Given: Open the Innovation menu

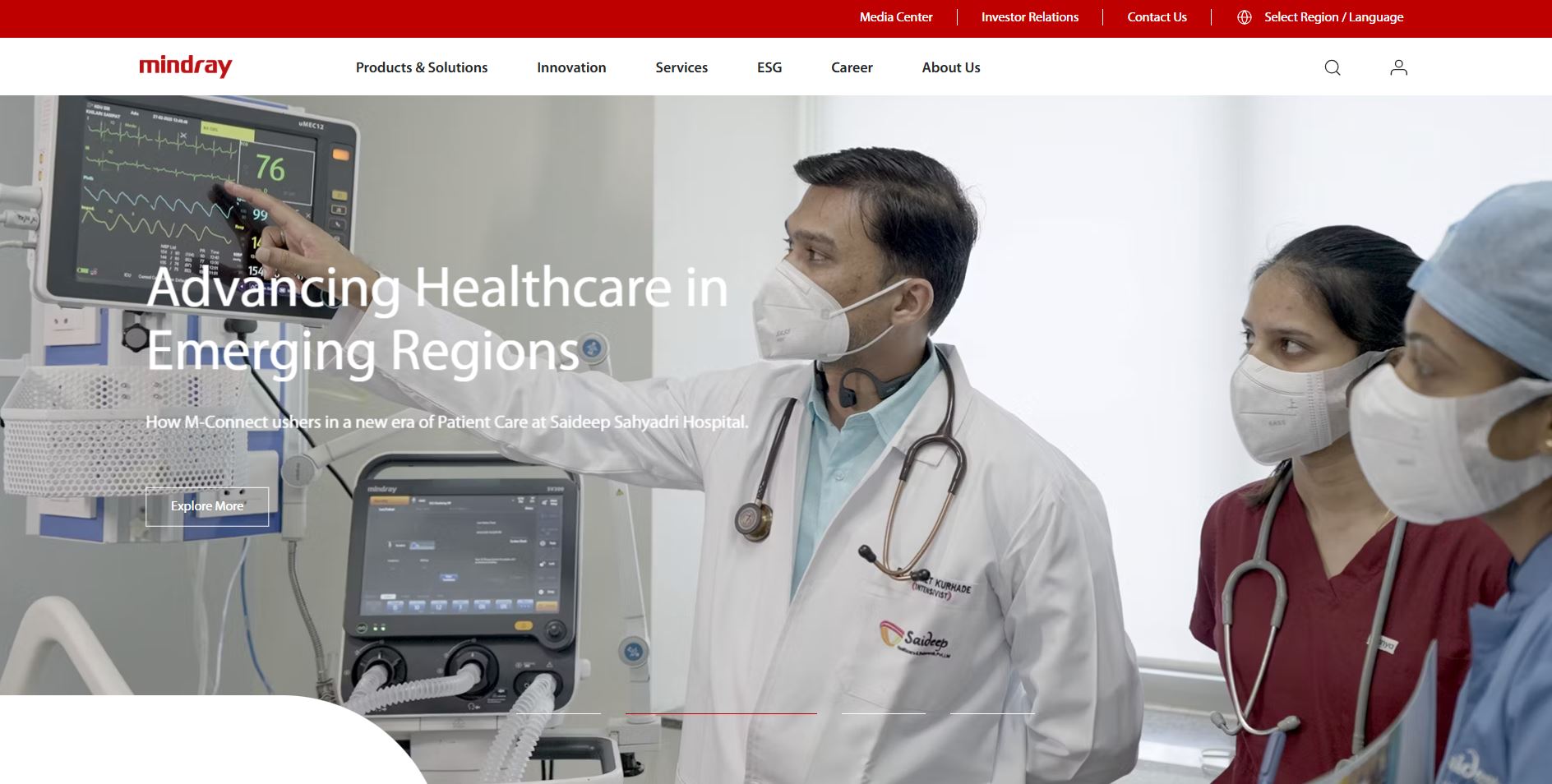Looking at the screenshot, I should pos(571,67).
